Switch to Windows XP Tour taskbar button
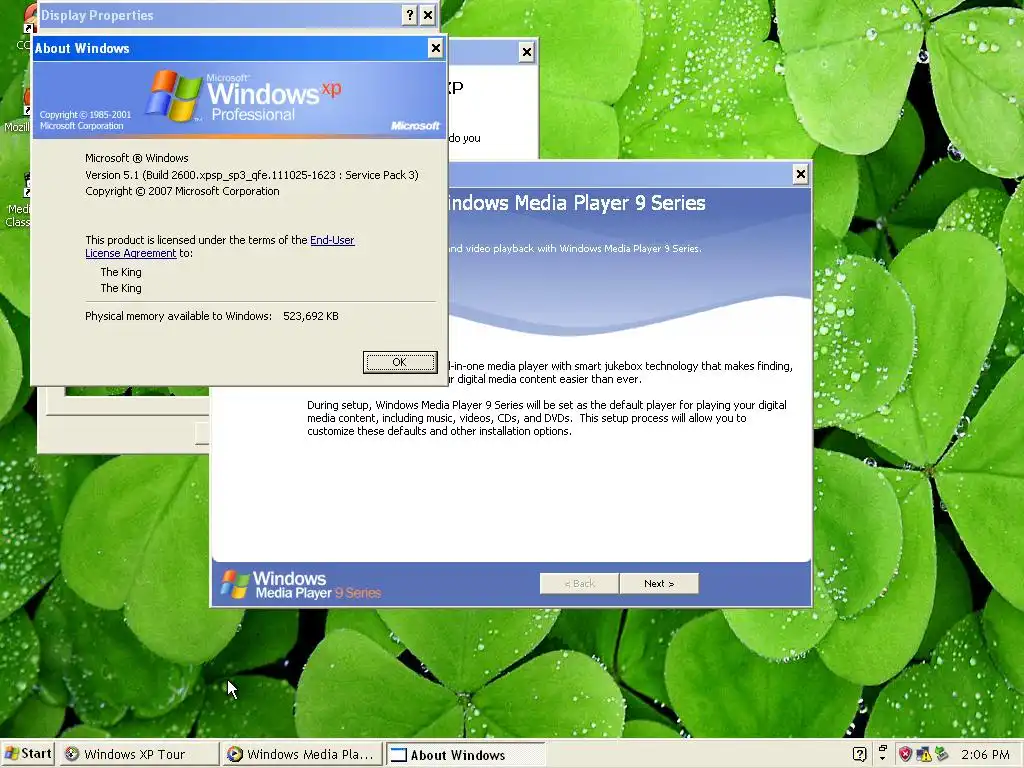 (x=140, y=754)
